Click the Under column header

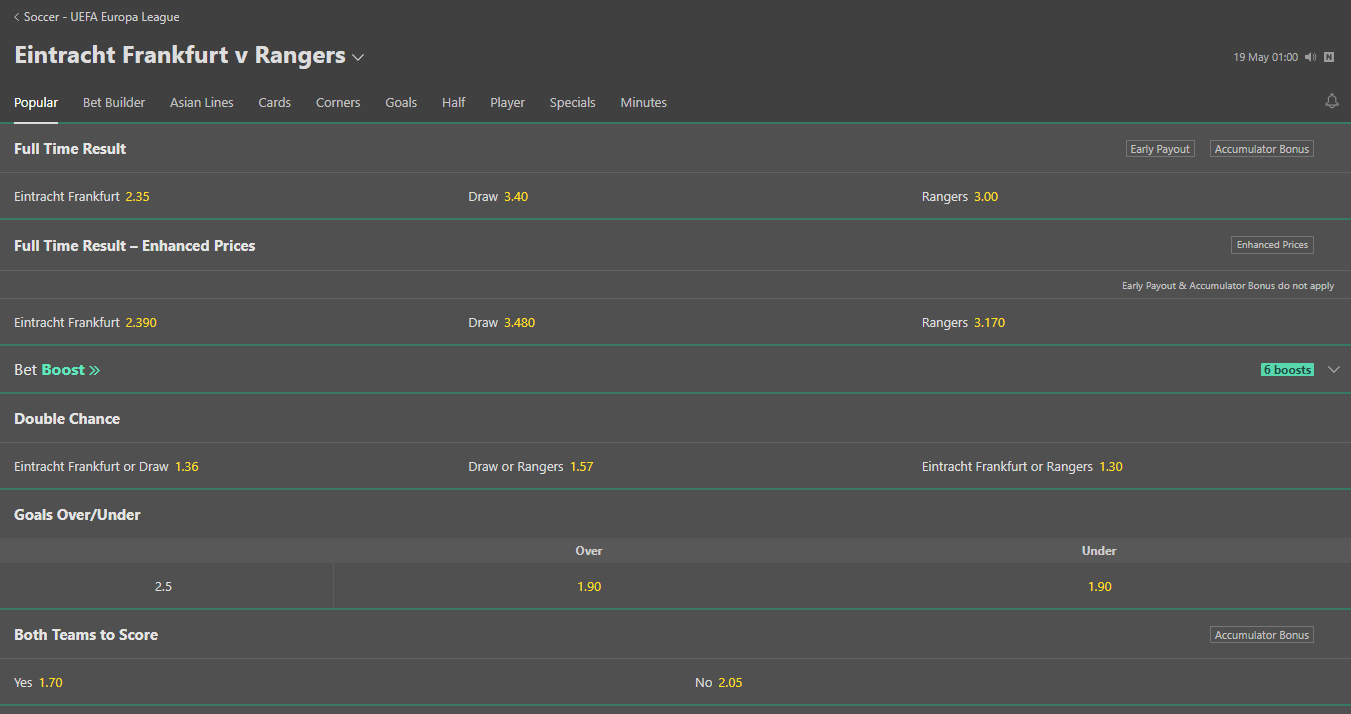pos(1099,551)
